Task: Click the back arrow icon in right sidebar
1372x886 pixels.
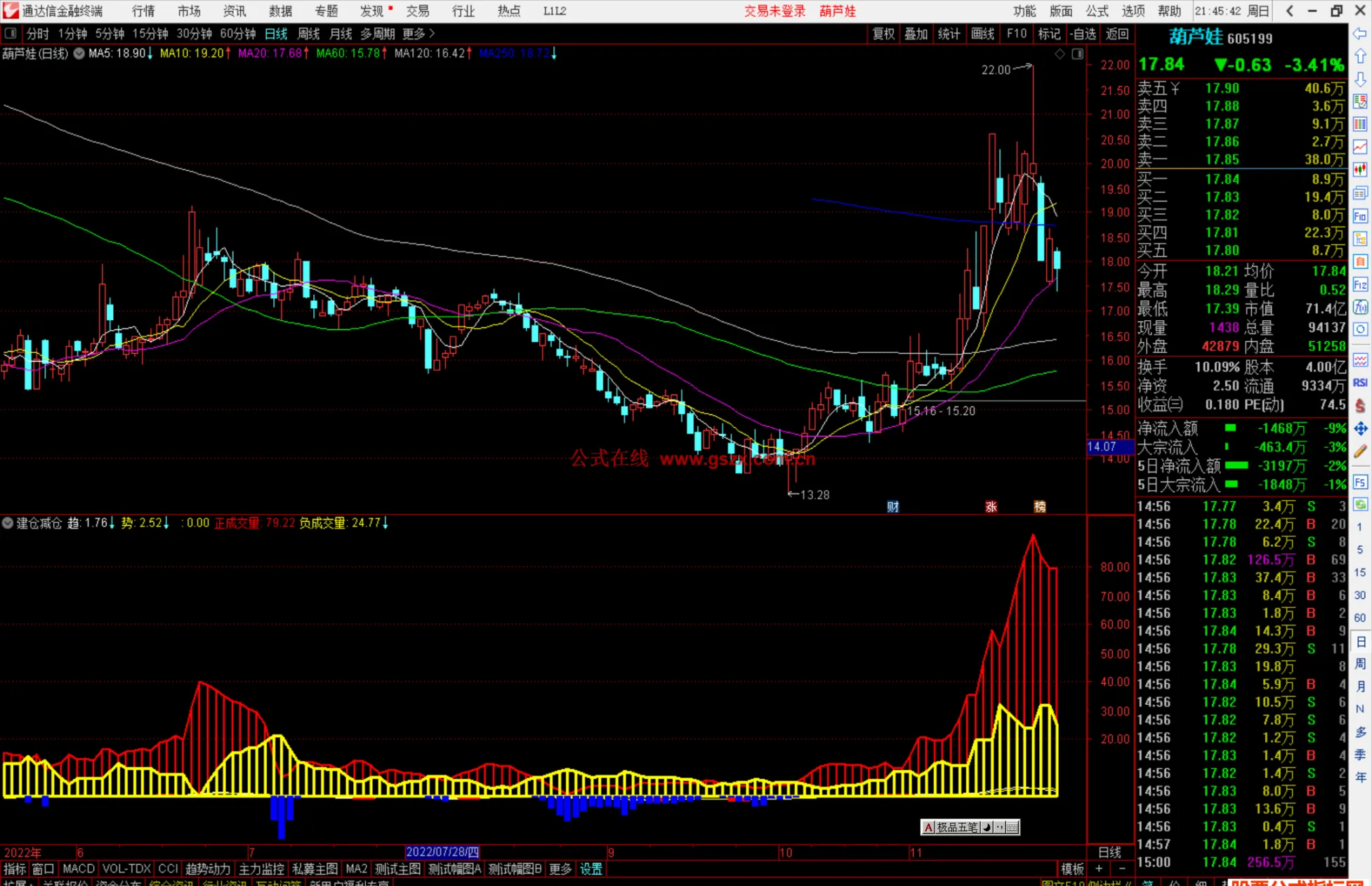Action: [x=1360, y=34]
